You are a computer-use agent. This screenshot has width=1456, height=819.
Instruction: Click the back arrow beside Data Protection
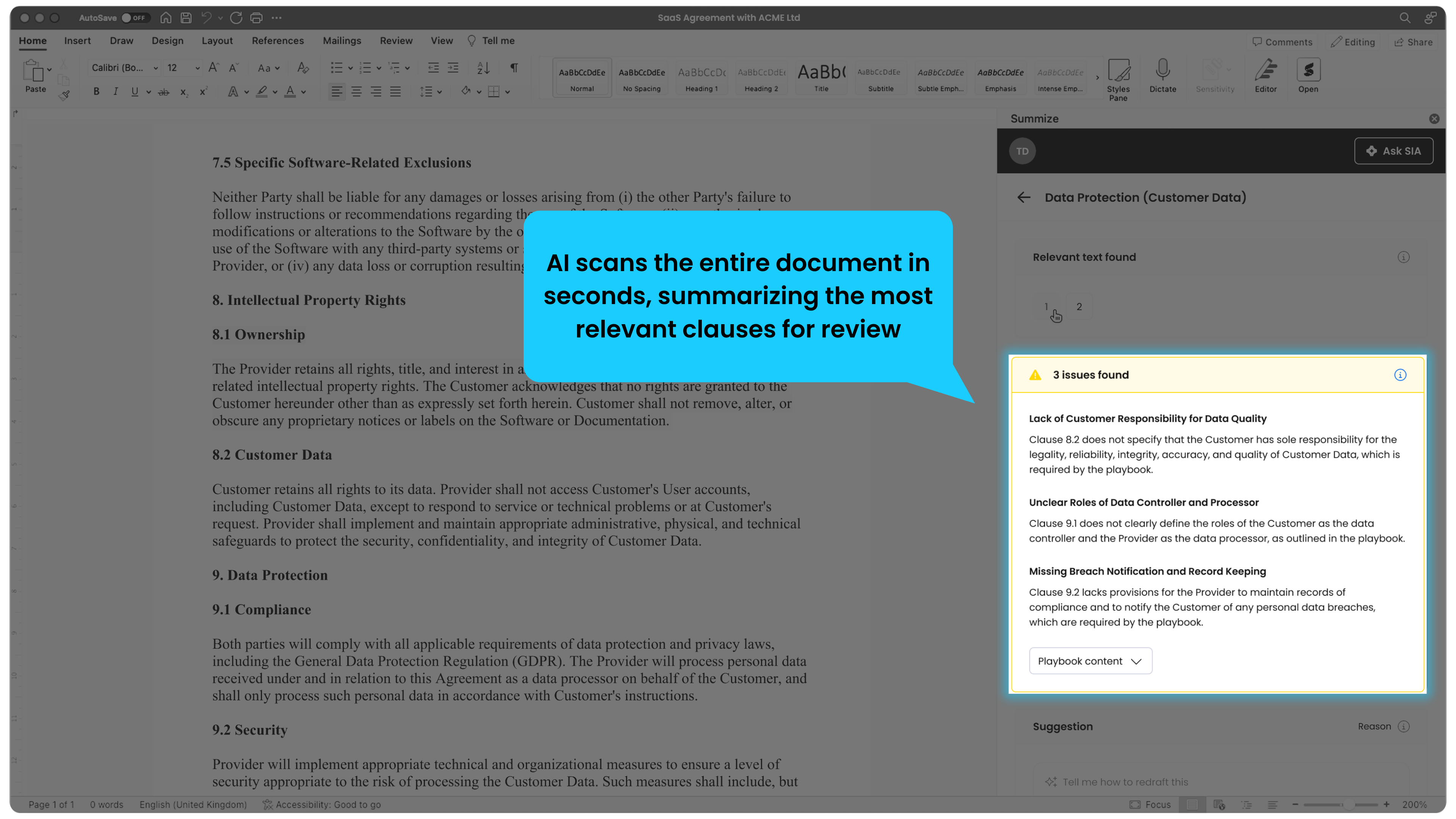tap(1024, 197)
